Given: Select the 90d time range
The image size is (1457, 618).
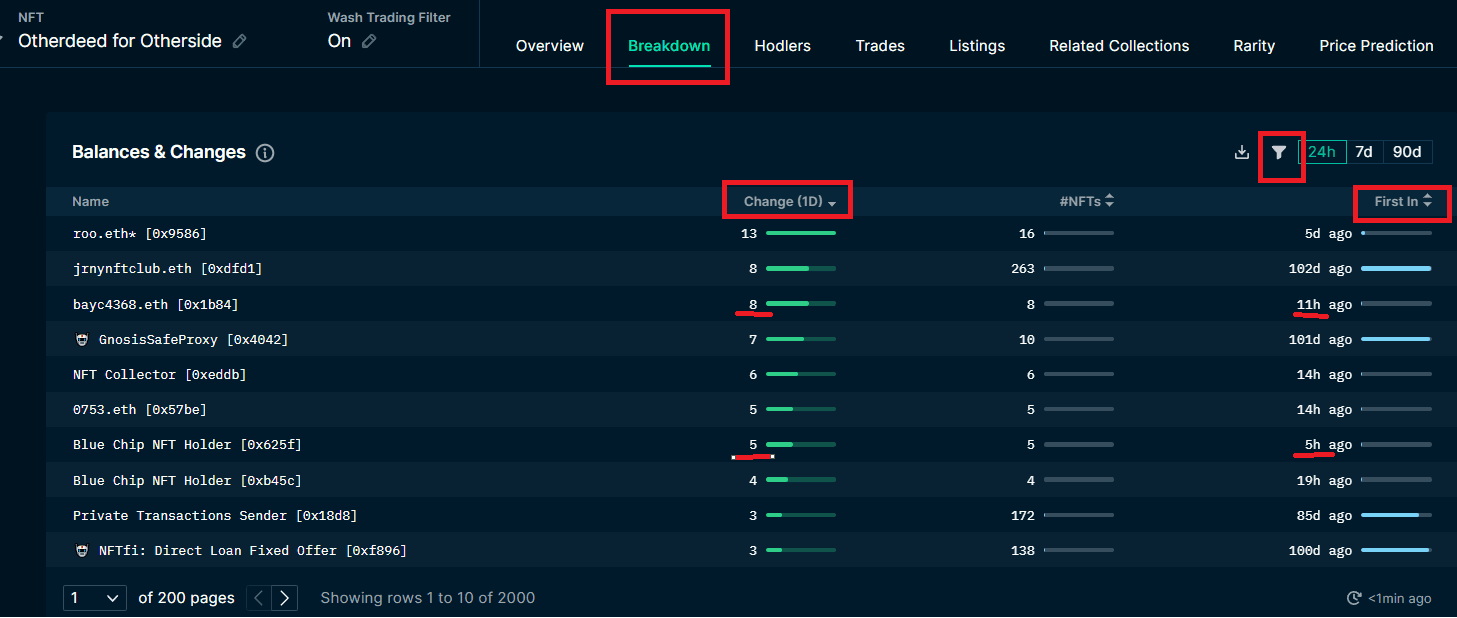Looking at the screenshot, I should [x=1407, y=152].
